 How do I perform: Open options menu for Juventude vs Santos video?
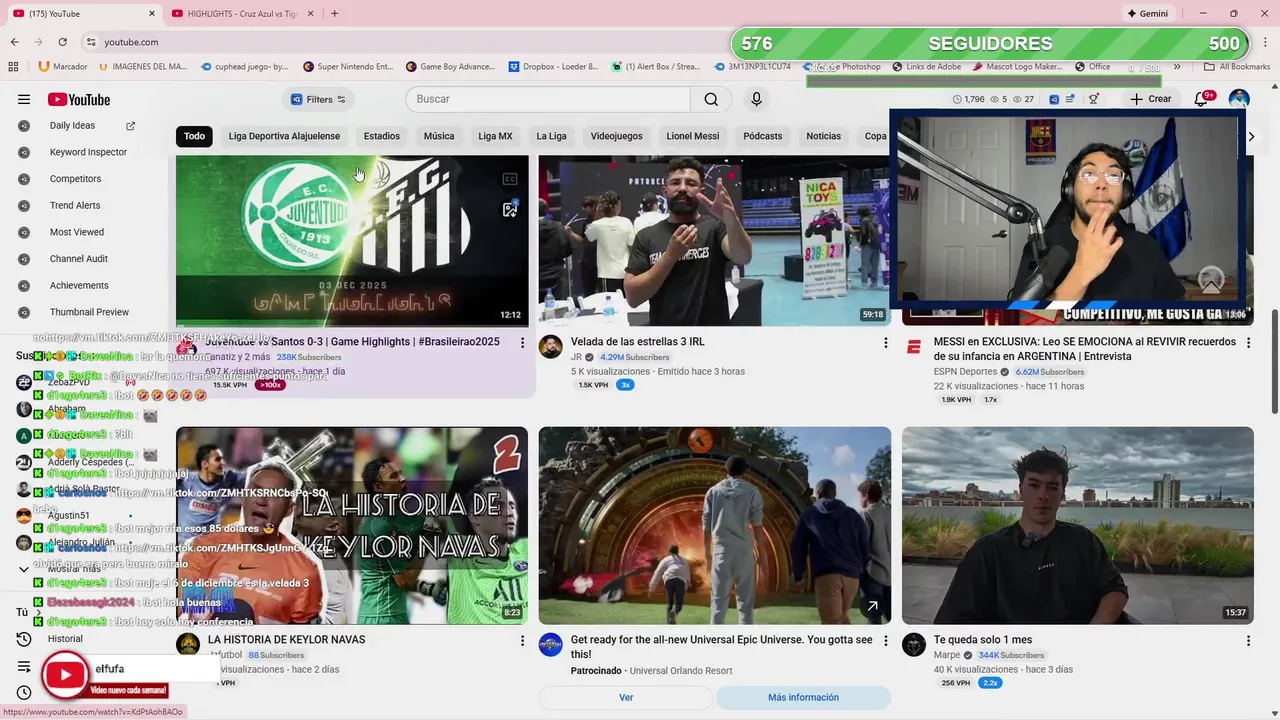click(x=522, y=342)
